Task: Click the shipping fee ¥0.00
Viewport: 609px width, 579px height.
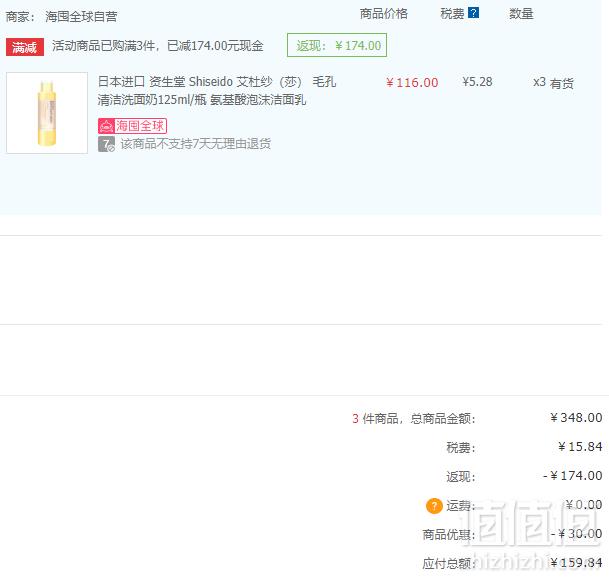Action: click(584, 504)
